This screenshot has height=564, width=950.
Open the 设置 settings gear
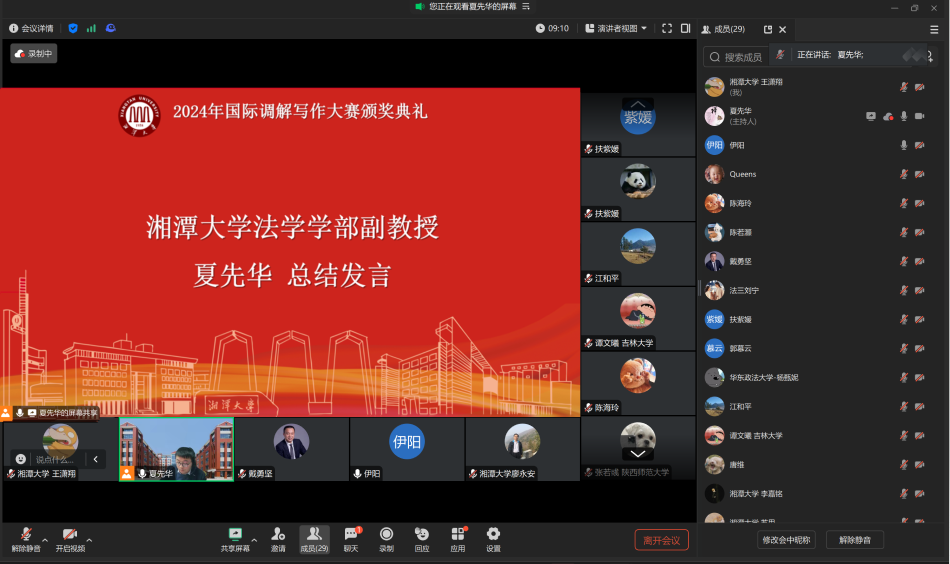tap(493, 535)
